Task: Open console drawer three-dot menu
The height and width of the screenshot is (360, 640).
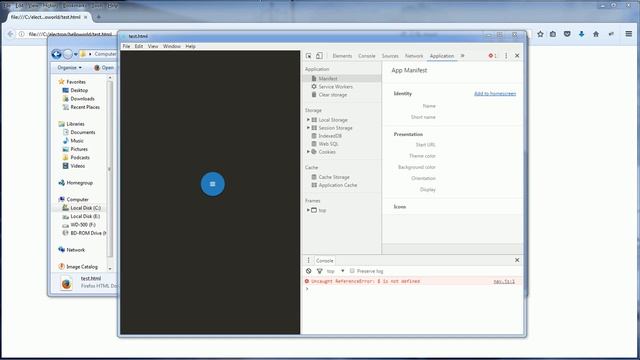Action: pos(309,260)
